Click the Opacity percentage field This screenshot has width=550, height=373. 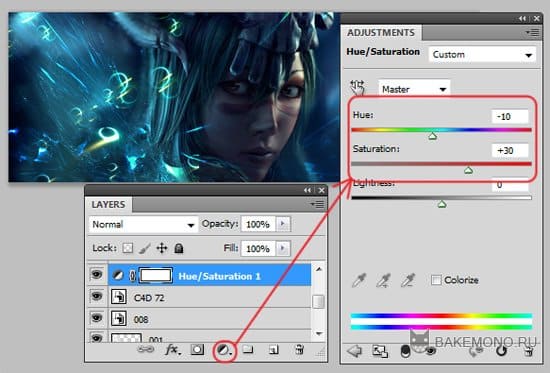click(259, 224)
